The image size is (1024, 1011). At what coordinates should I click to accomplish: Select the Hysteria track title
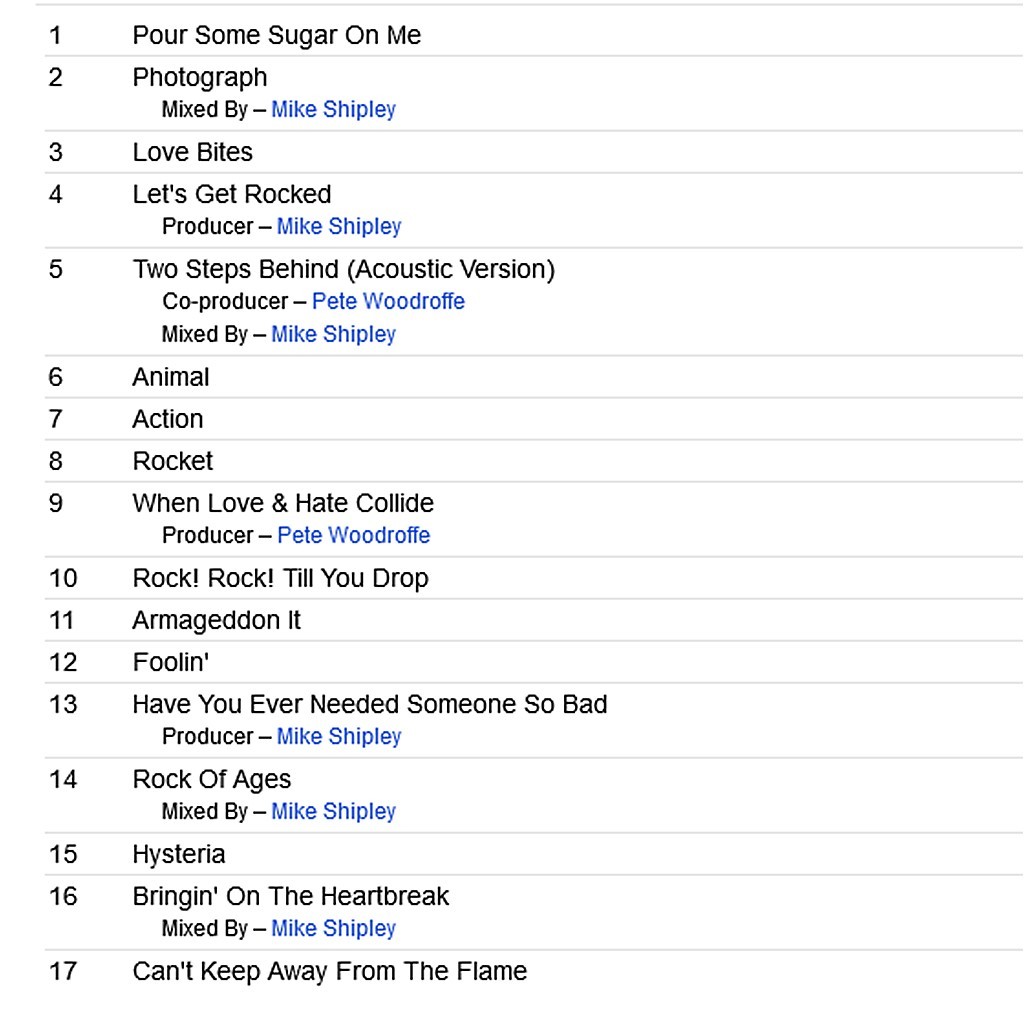[x=179, y=855]
